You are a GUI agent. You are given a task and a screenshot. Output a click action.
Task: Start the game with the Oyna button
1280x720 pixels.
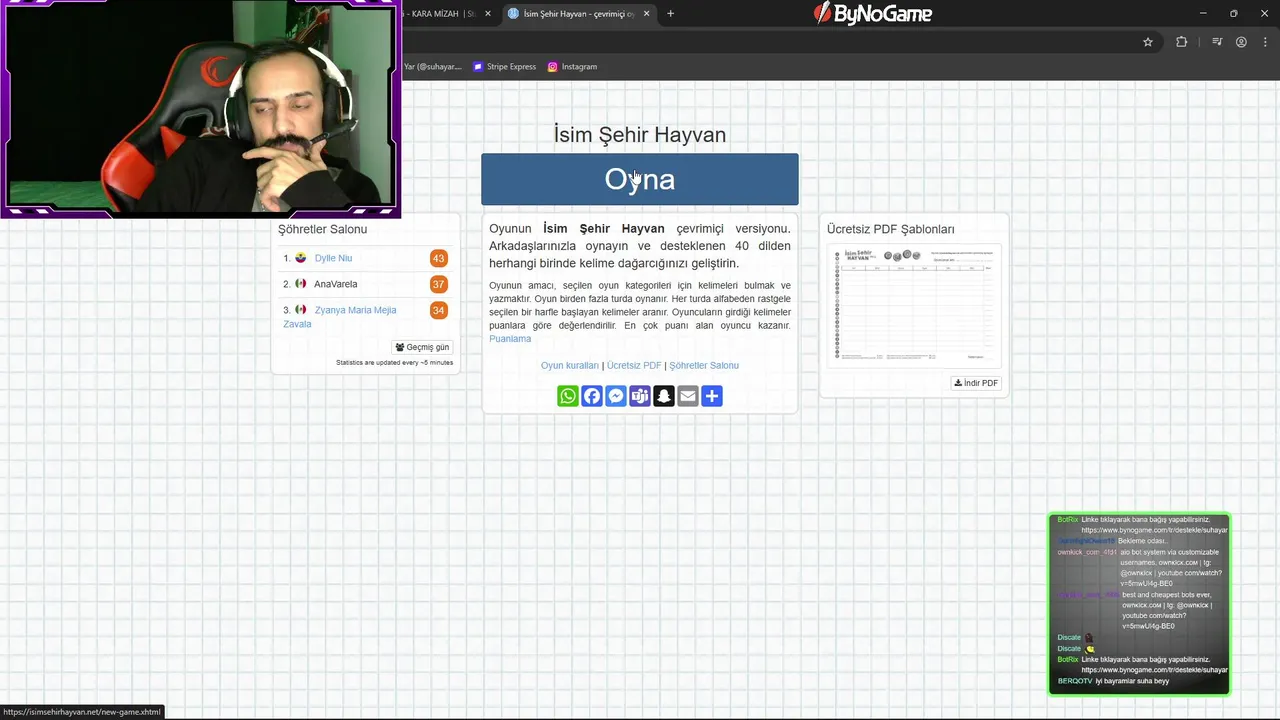pos(640,179)
